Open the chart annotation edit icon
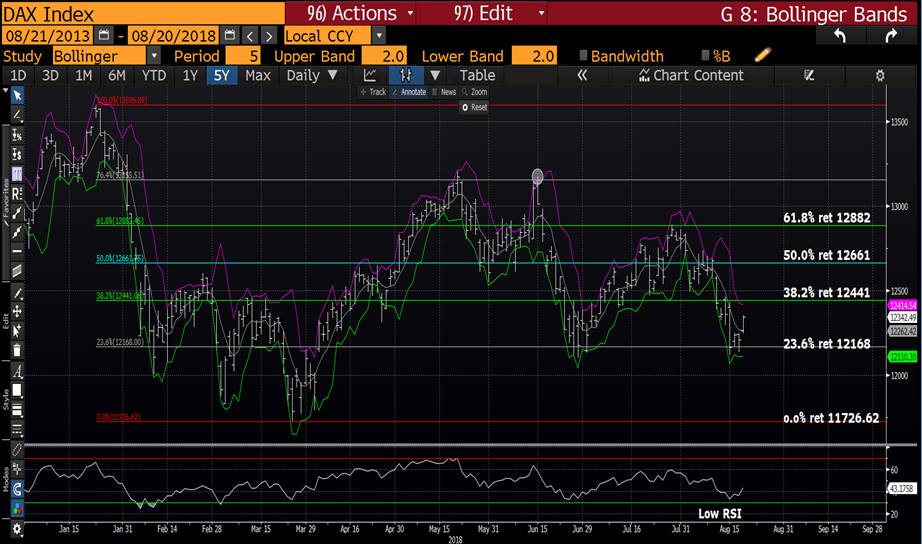Image resolution: width=922 pixels, height=544 pixels. [x=809, y=75]
